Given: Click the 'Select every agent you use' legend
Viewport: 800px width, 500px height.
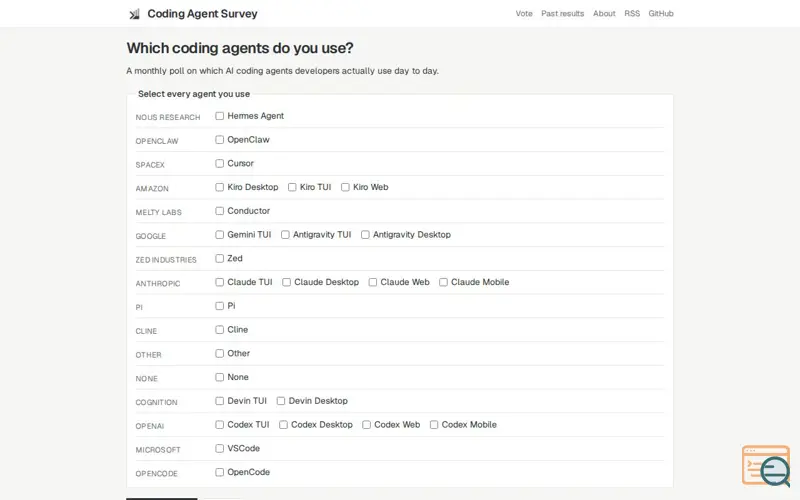Looking at the screenshot, I should click(x=194, y=94).
